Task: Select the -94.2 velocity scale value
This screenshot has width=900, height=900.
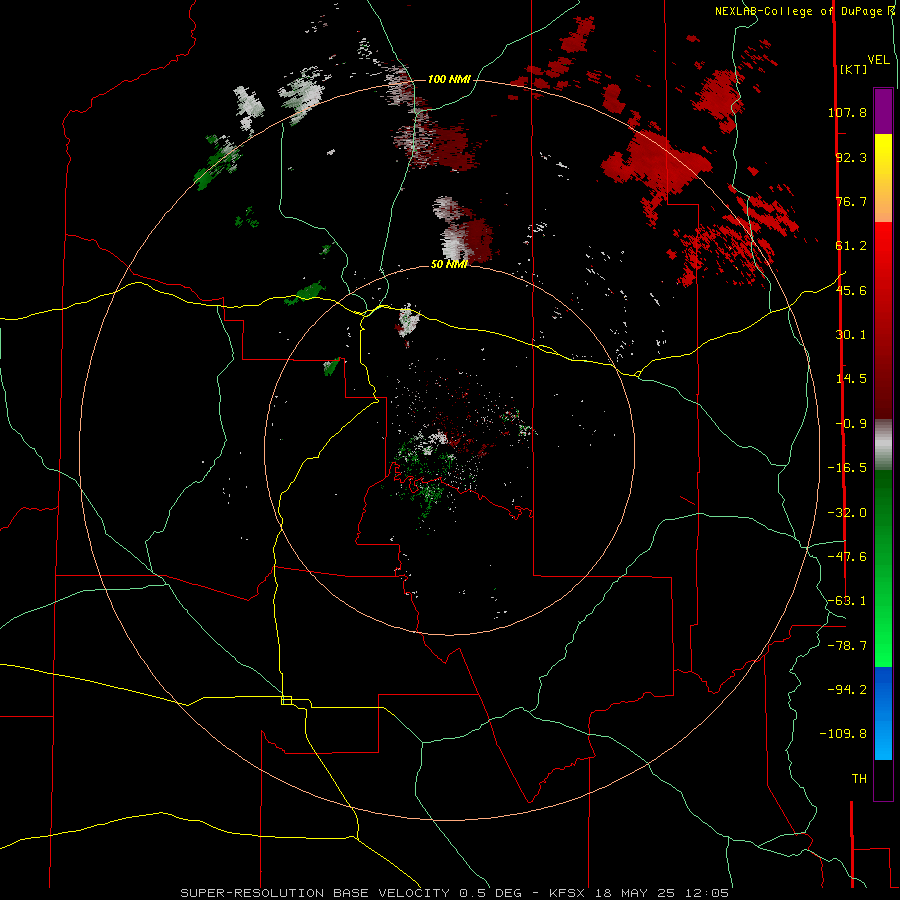Action: [x=847, y=689]
